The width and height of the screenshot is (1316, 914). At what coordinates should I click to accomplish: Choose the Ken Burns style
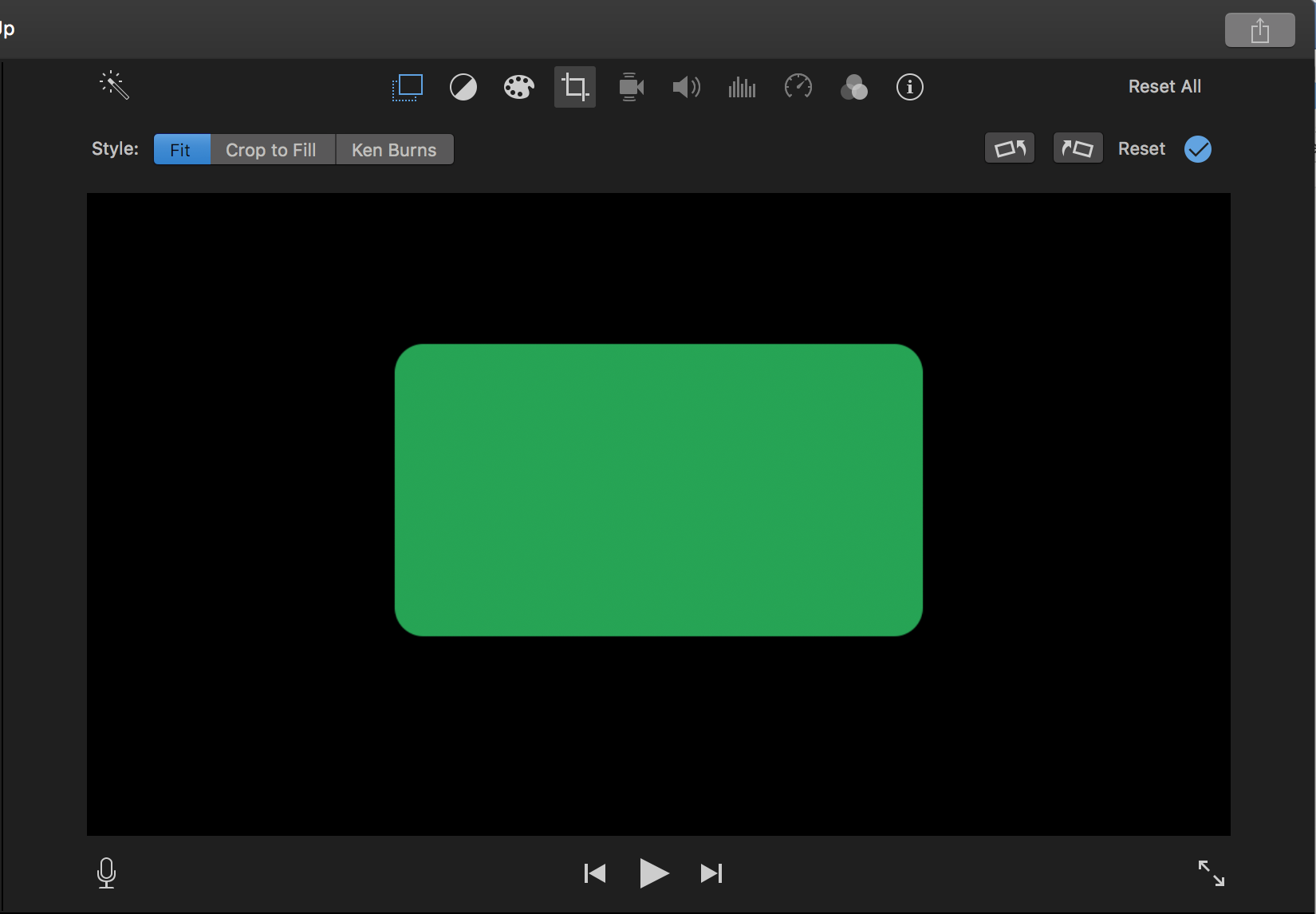point(394,150)
